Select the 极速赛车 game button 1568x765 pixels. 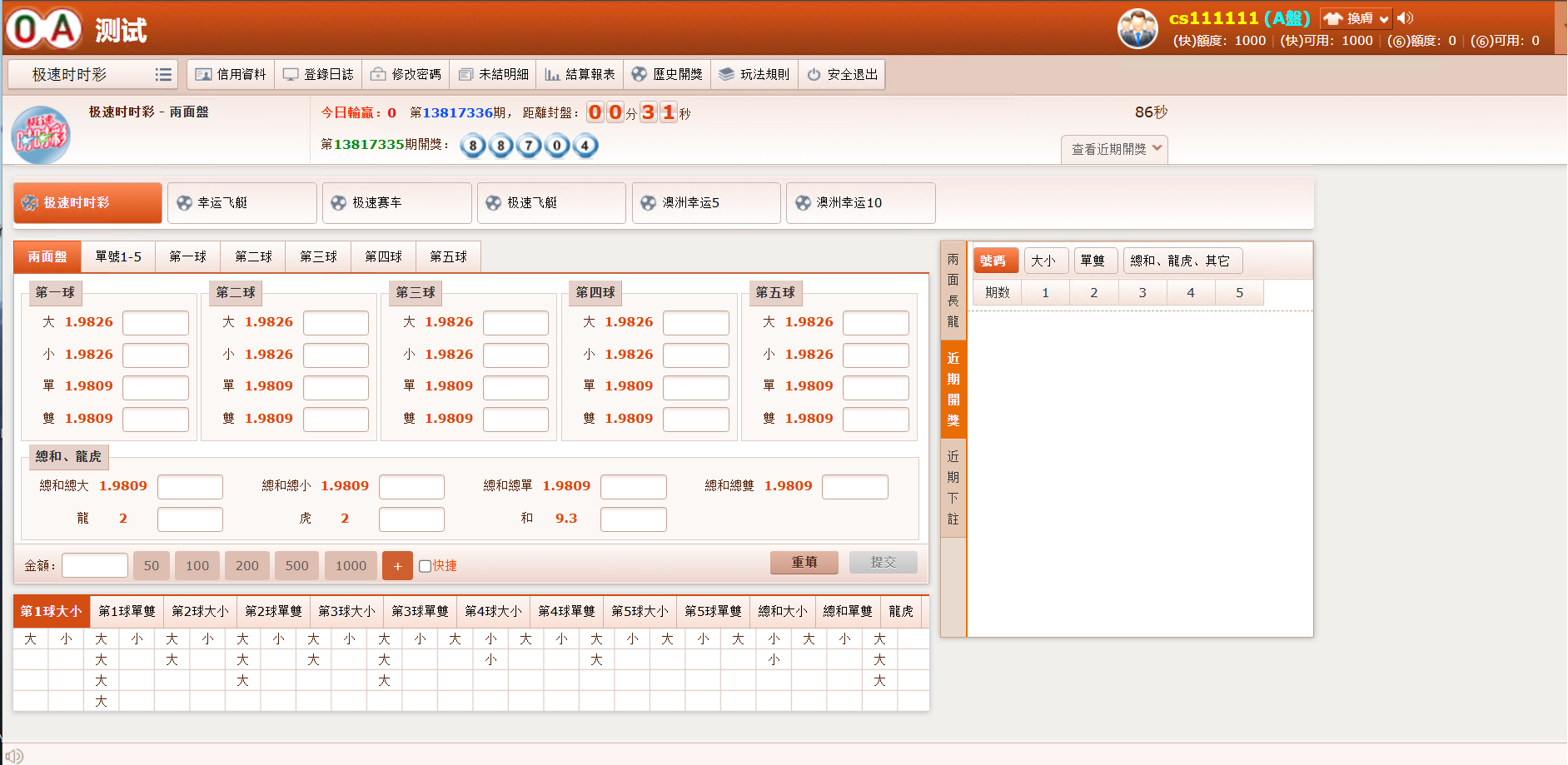(x=396, y=203)
